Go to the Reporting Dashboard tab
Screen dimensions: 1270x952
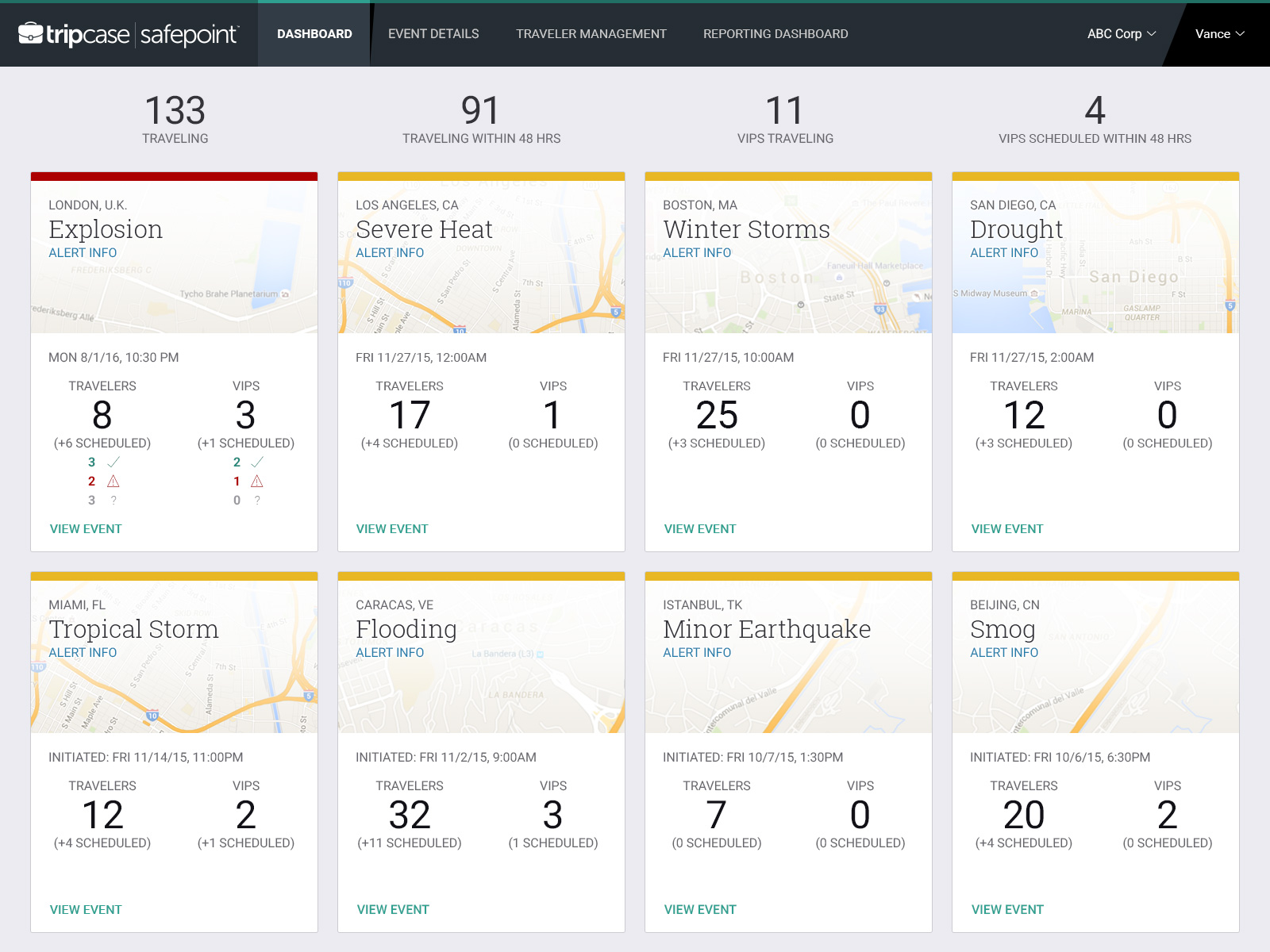775,34
